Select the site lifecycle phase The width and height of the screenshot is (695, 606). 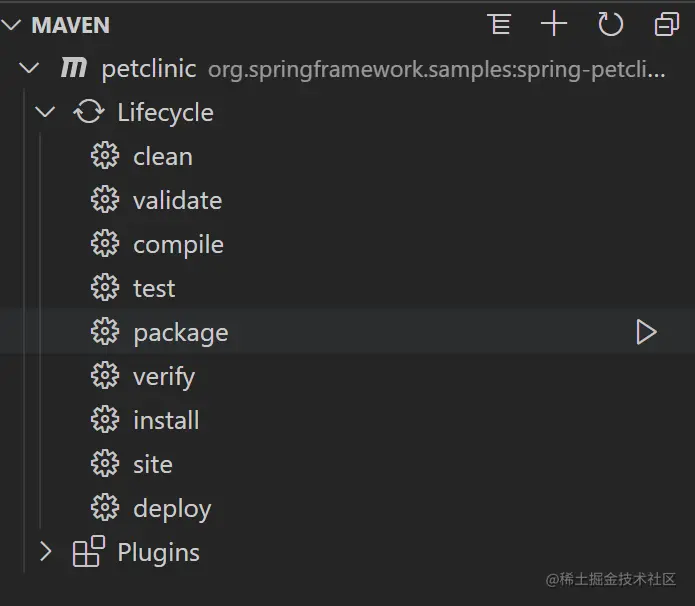pos(153,465)
